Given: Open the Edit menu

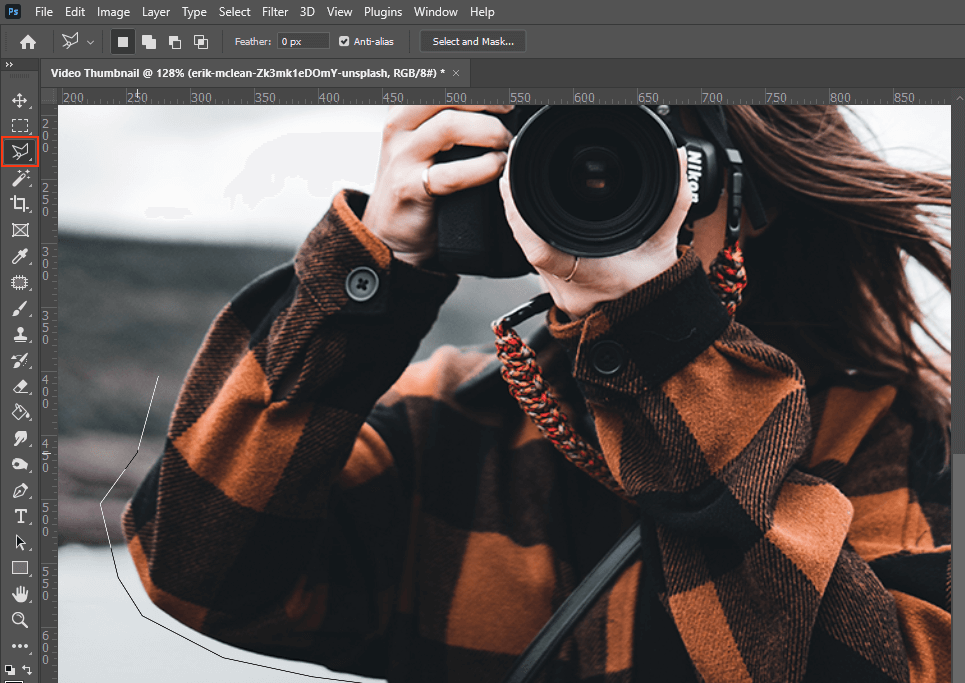Looking at the screenshot, I should [75, 12].
